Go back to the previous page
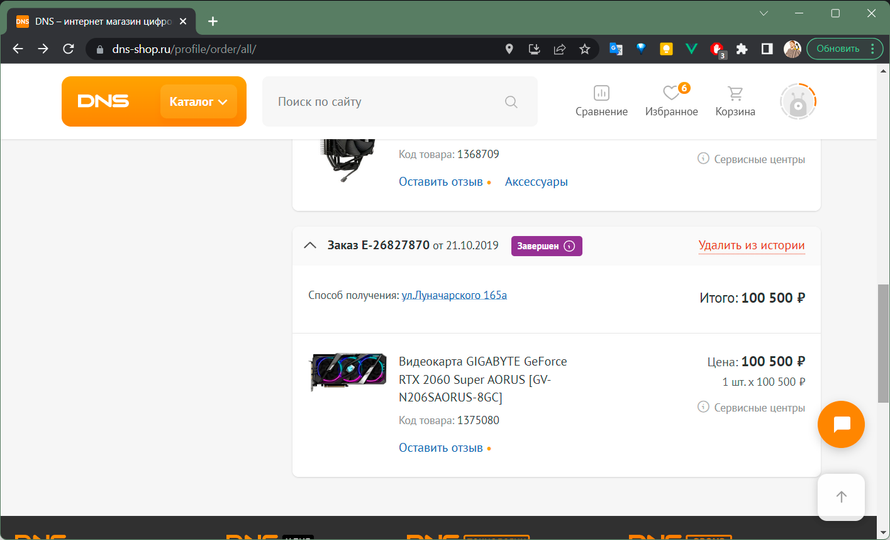Viewport: 890px width, 540px height. (x=18, y=49)
